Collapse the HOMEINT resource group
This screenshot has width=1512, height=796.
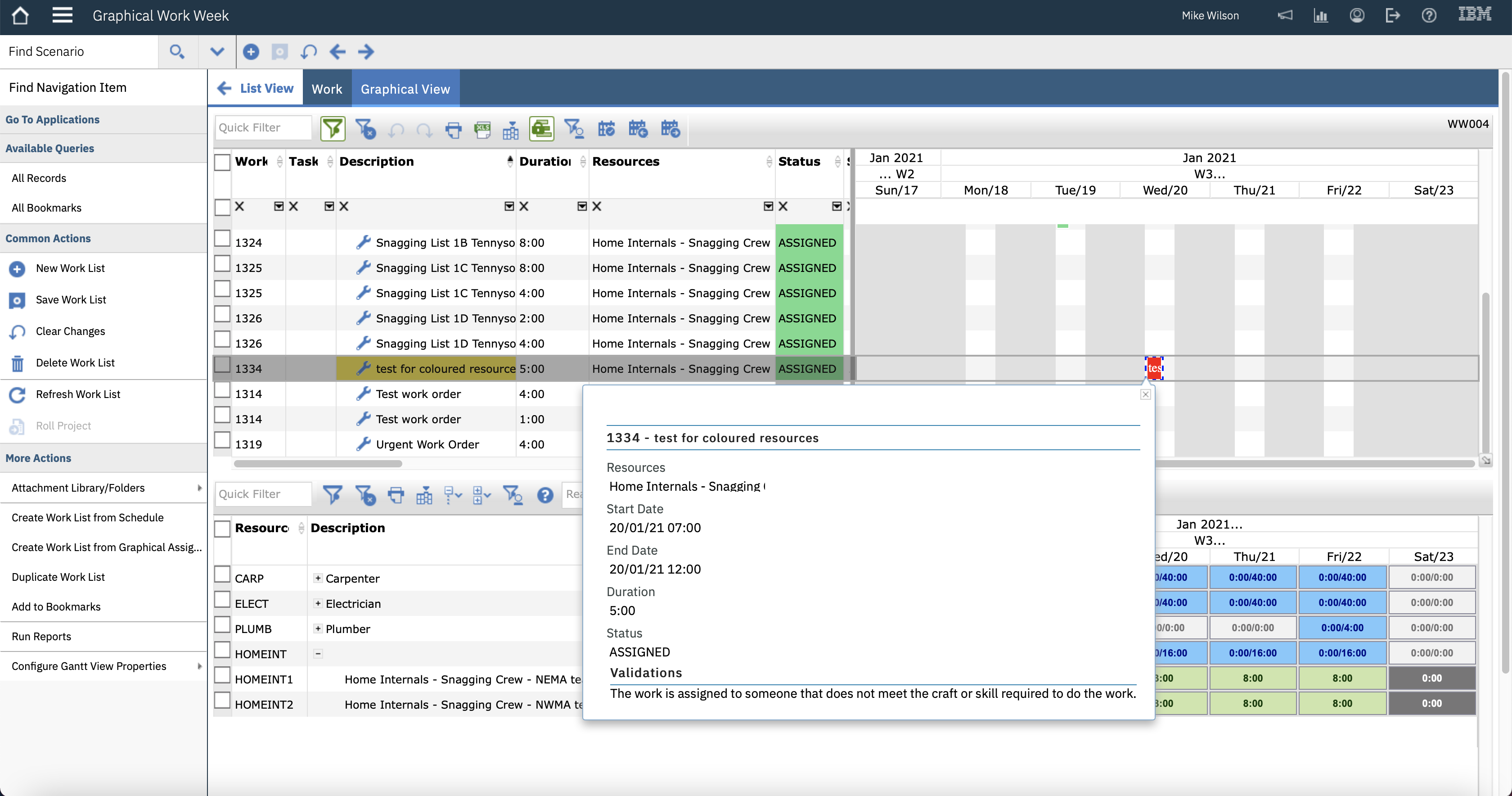pyautogui.click(x=318, y=653)
